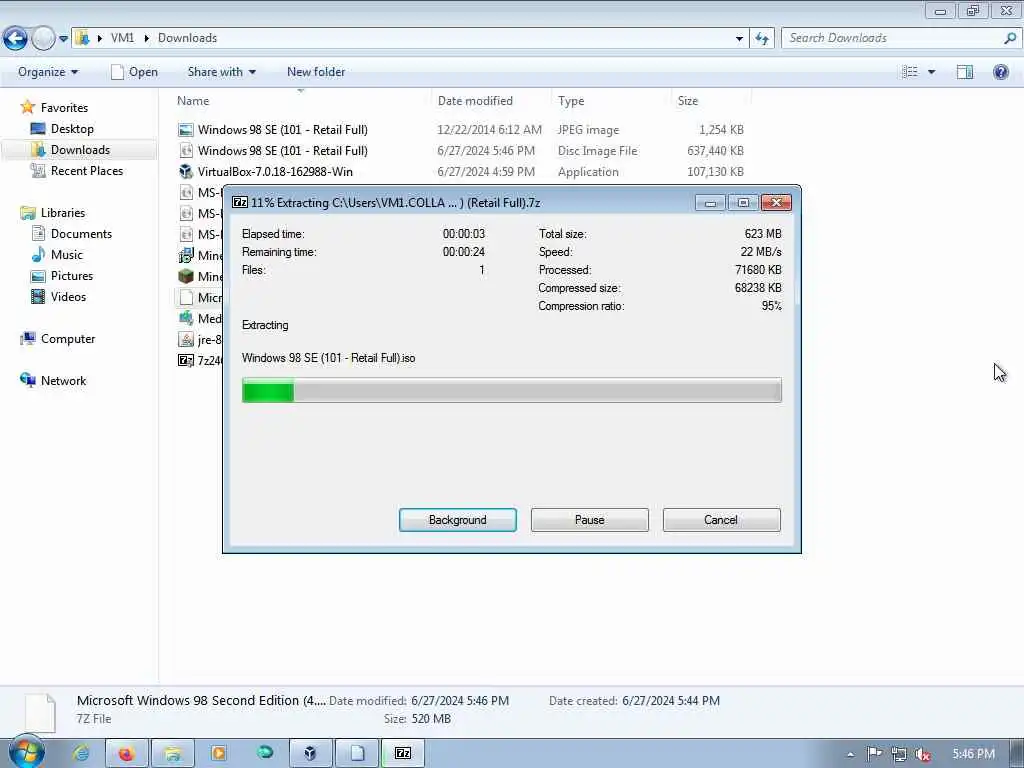
Task: Click the taskbar clock showing 5:46 PM
Action: point(973,754)
